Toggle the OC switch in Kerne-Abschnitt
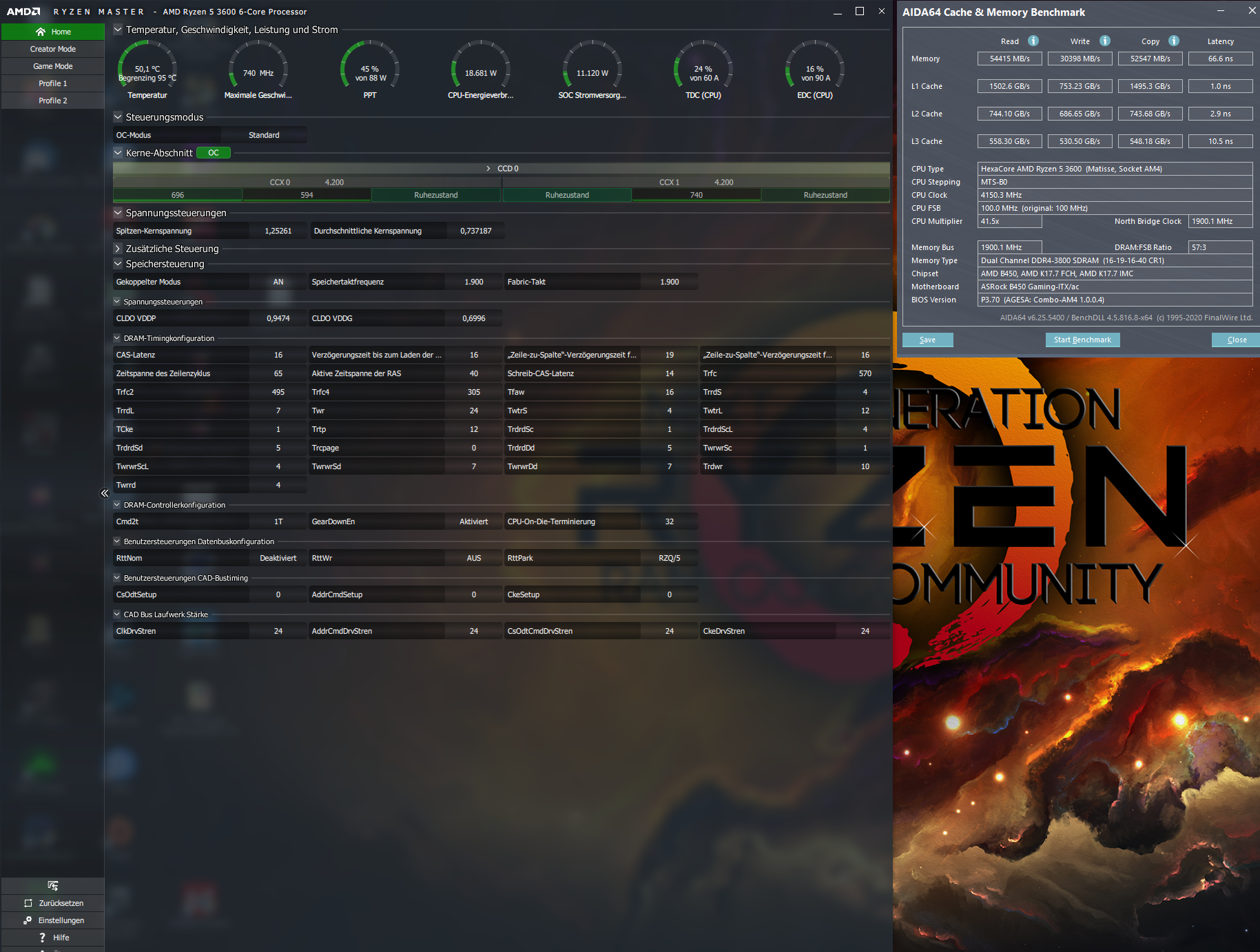 pyautogui.click(x=214, y=153)
